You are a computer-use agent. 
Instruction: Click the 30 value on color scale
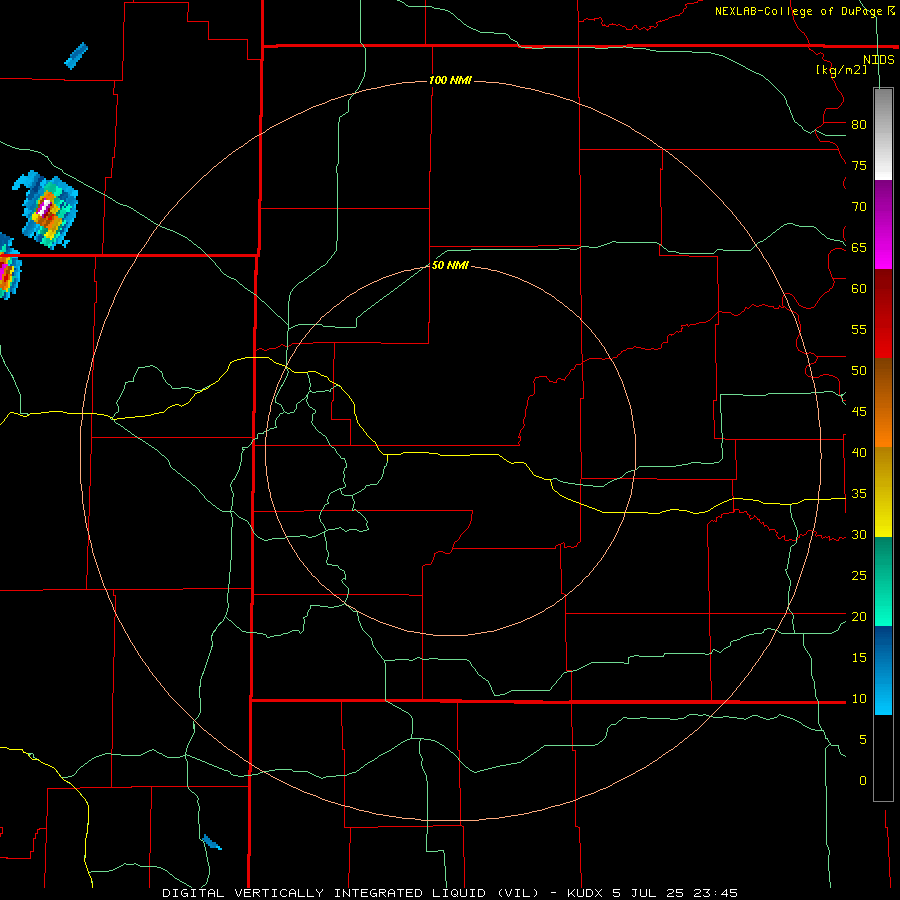(x=859, y=534)
